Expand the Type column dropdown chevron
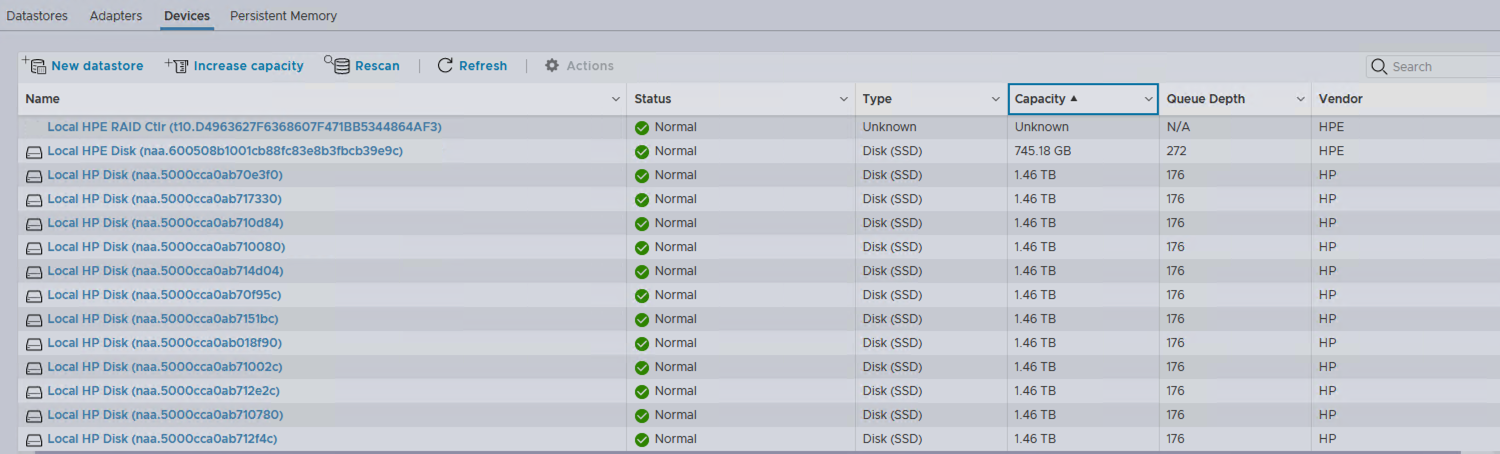 (x=996, y=99)
